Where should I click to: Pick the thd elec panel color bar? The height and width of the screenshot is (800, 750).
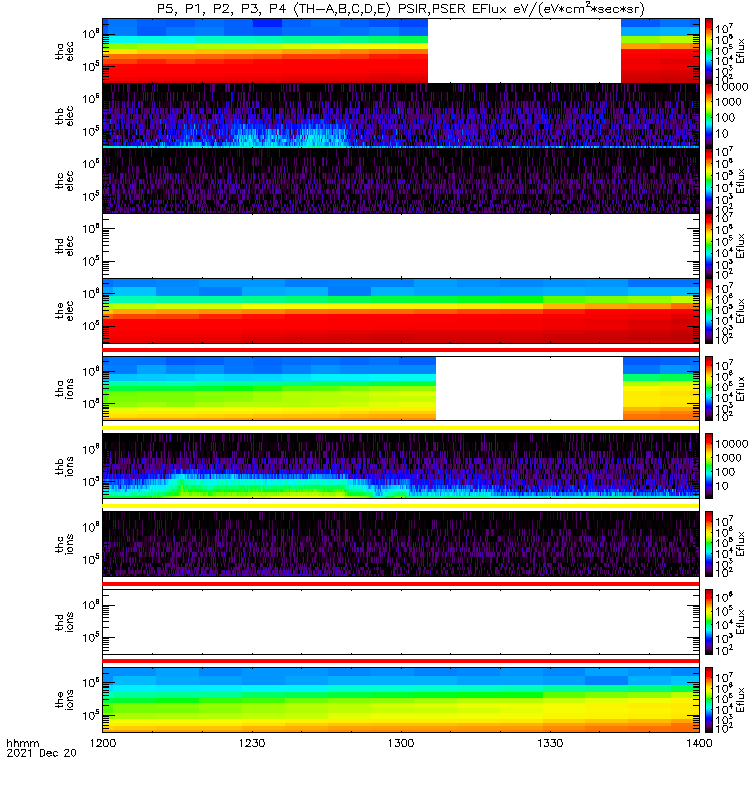tap(709, 245)
